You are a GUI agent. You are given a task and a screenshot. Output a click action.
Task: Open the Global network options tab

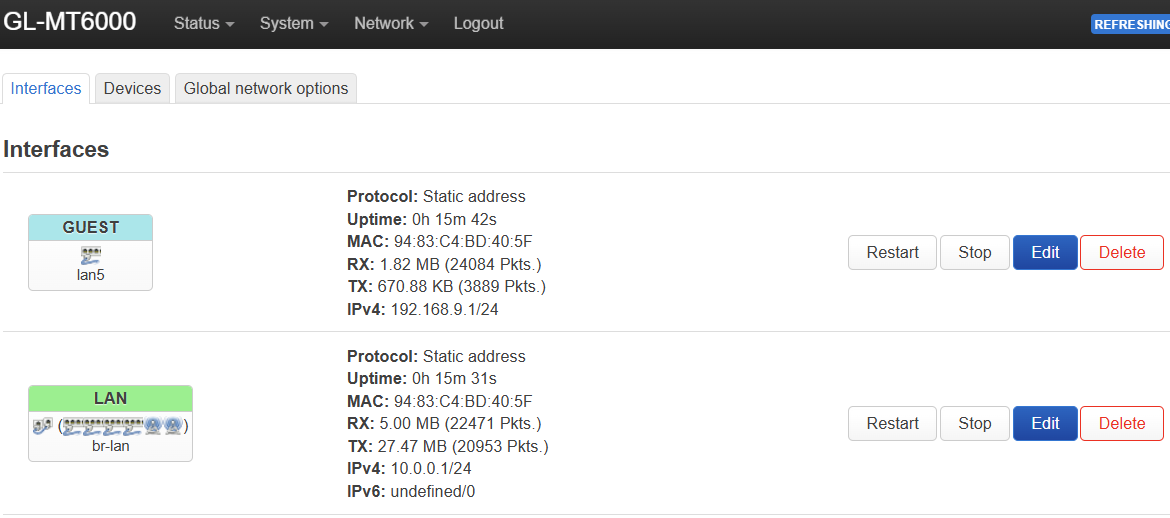click(x=266, y=88)
